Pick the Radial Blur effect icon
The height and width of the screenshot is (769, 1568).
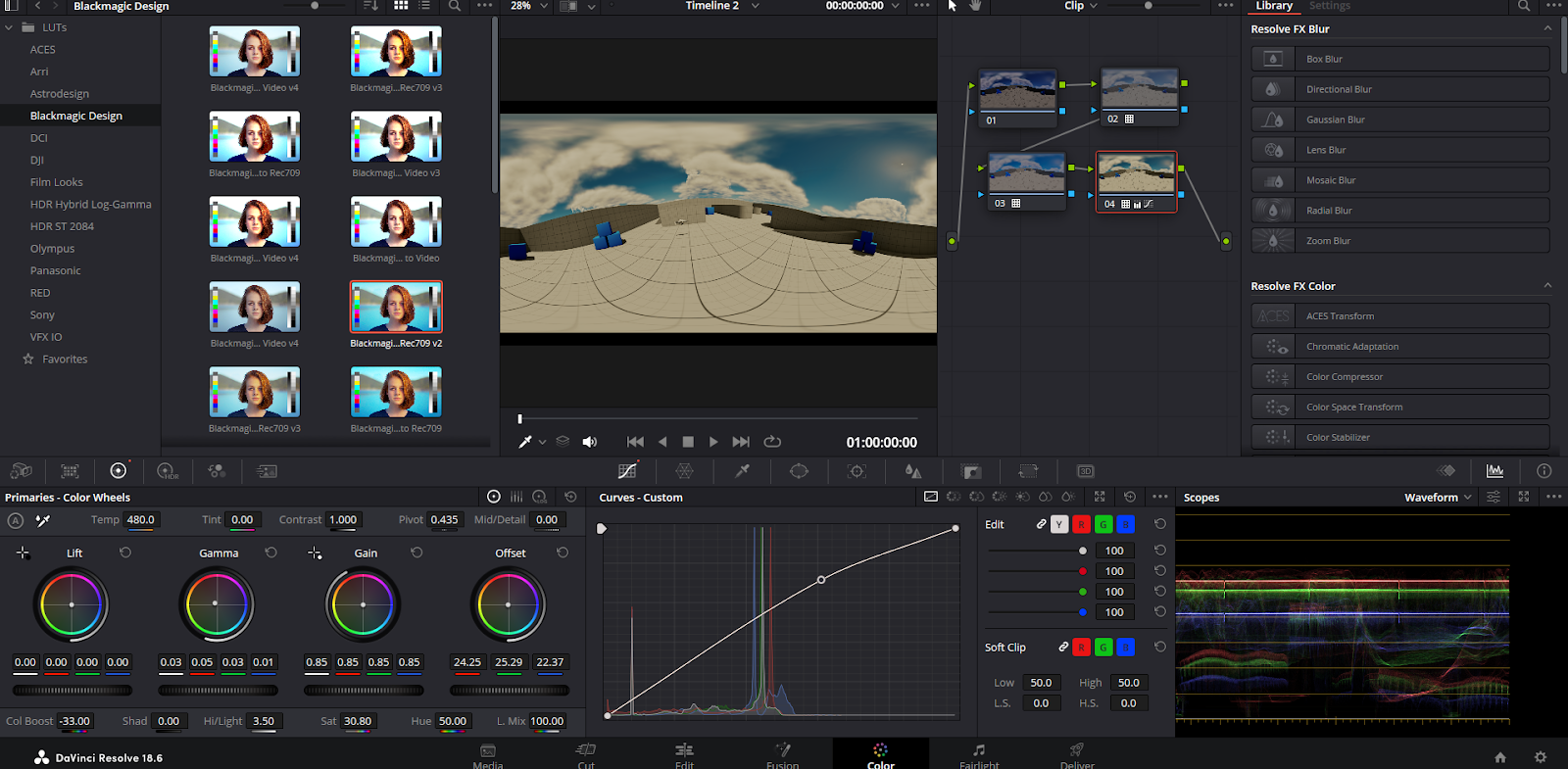click(x=1273, y=211)
